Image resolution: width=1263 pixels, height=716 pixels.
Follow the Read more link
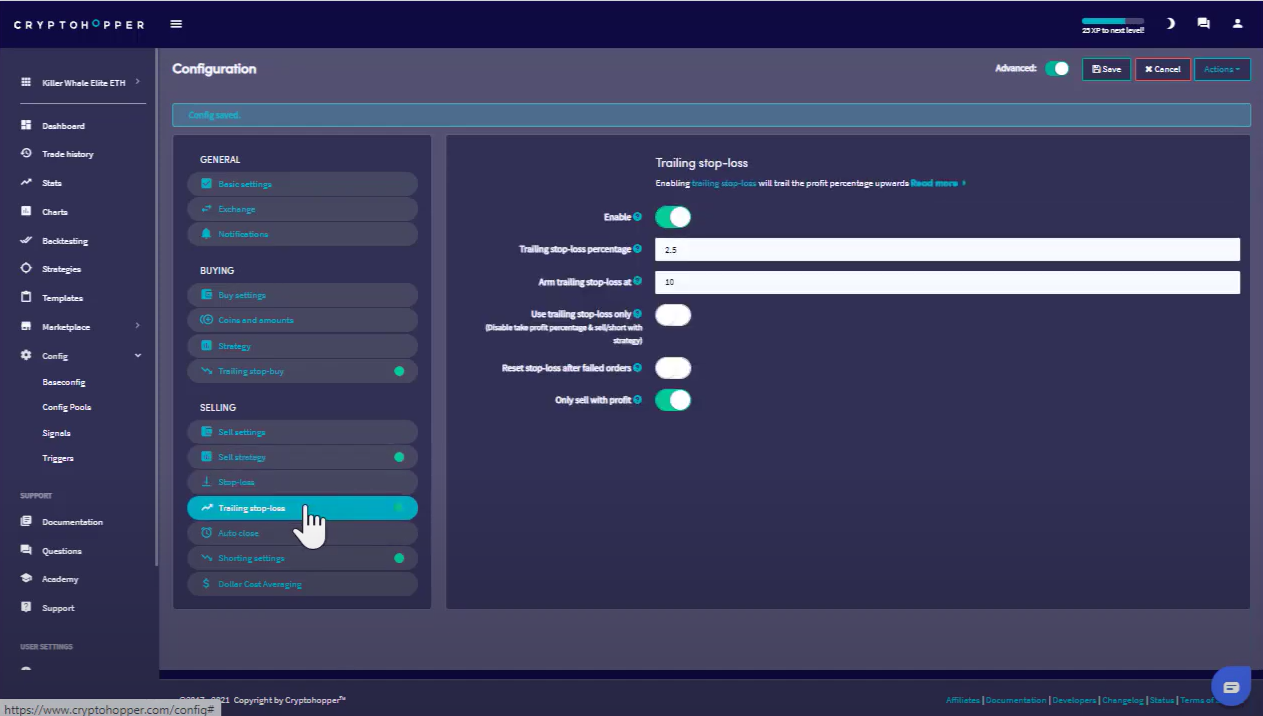934,184
